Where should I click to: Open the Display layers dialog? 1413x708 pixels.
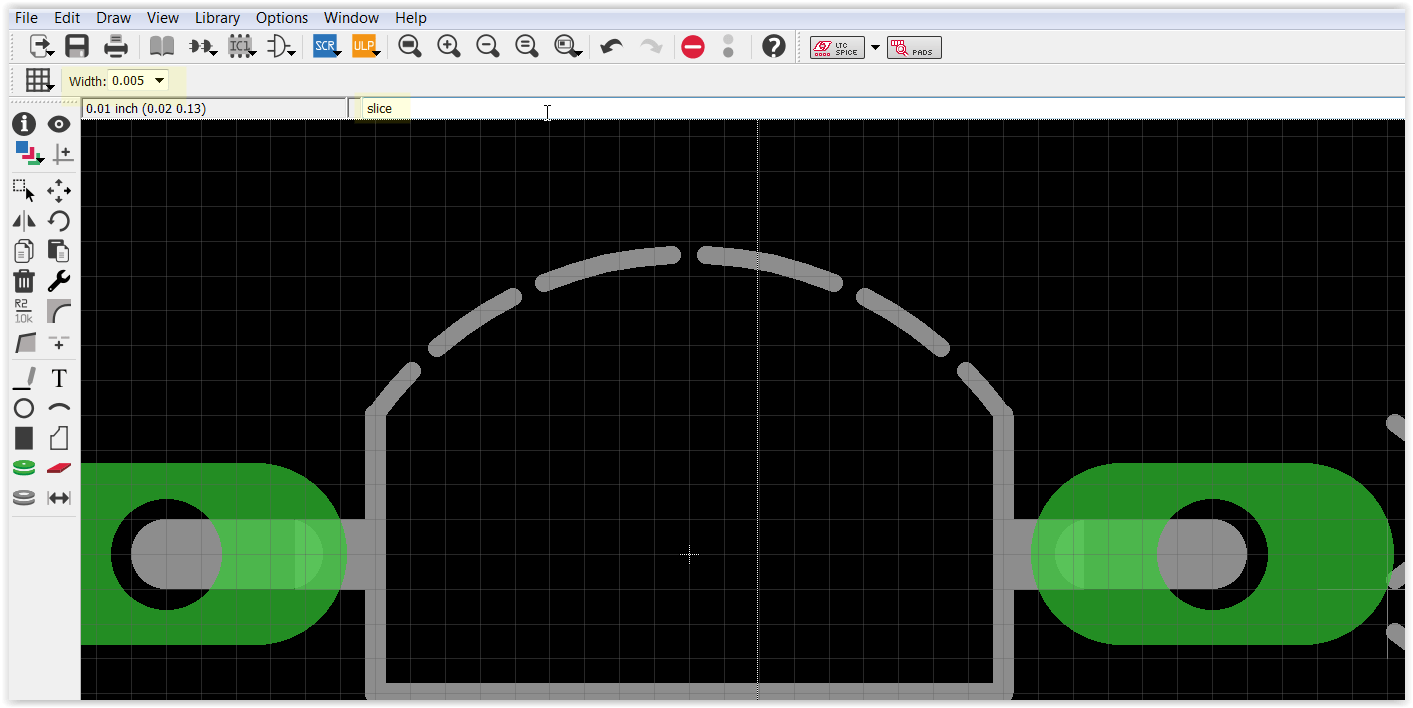pyautogui.click(x=23, y=153)
